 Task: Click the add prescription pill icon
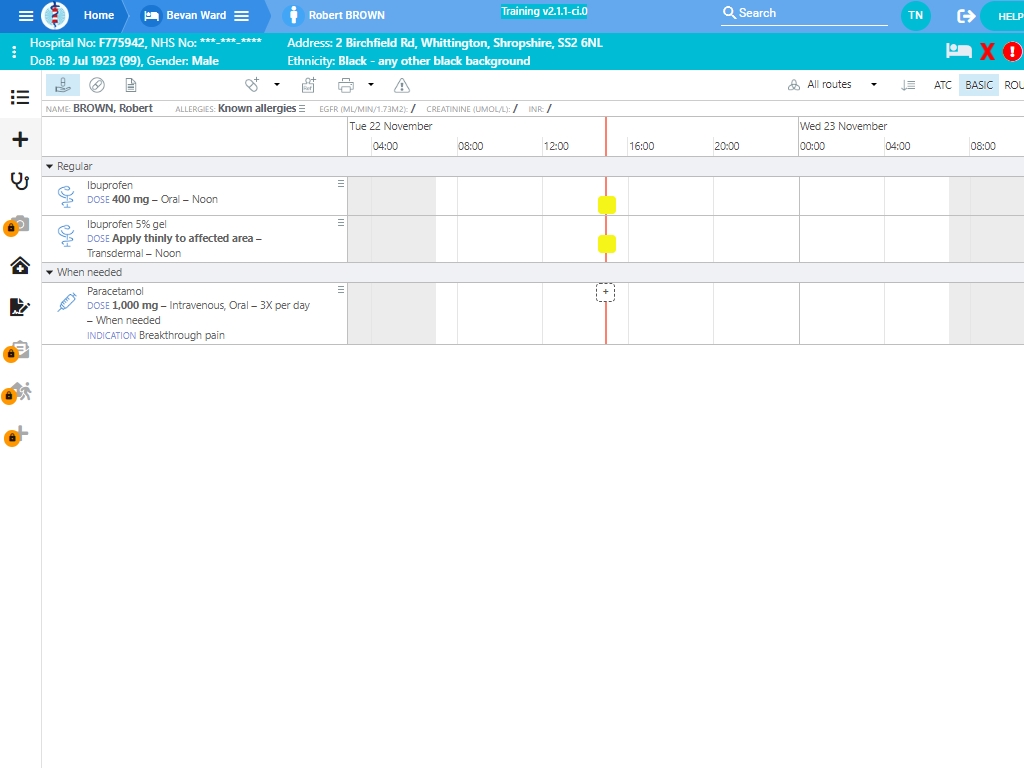(252, 84)
